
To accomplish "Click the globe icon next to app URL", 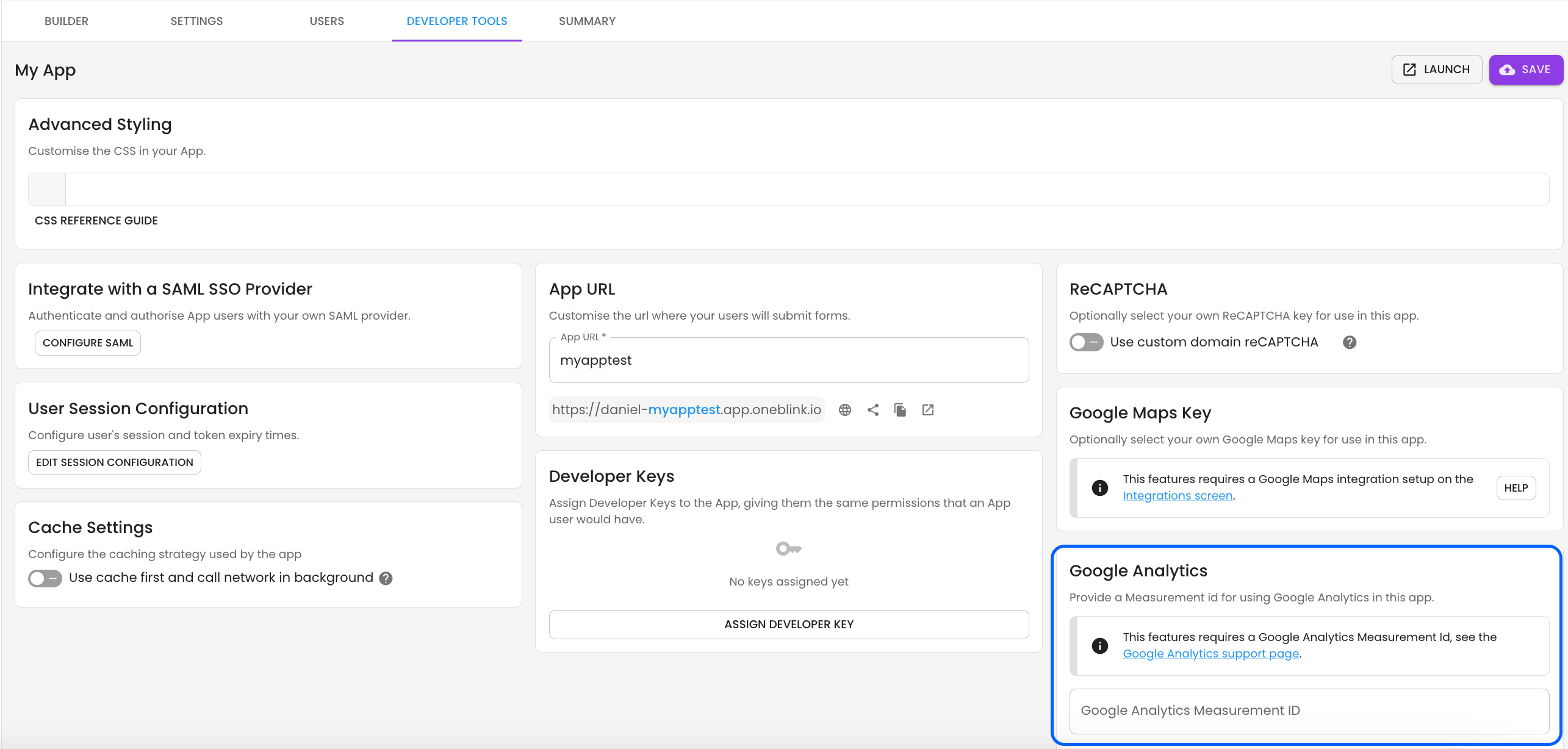I will [844, 410].
